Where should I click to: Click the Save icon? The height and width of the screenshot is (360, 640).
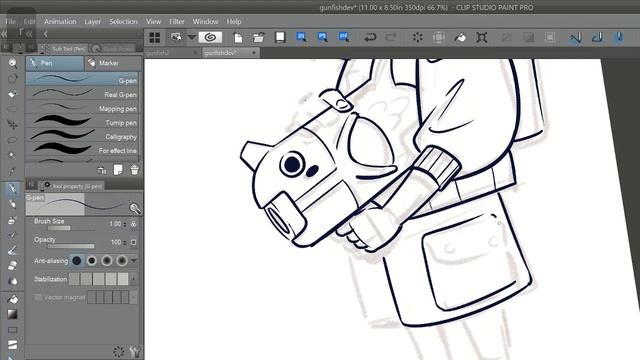point(280,38)
